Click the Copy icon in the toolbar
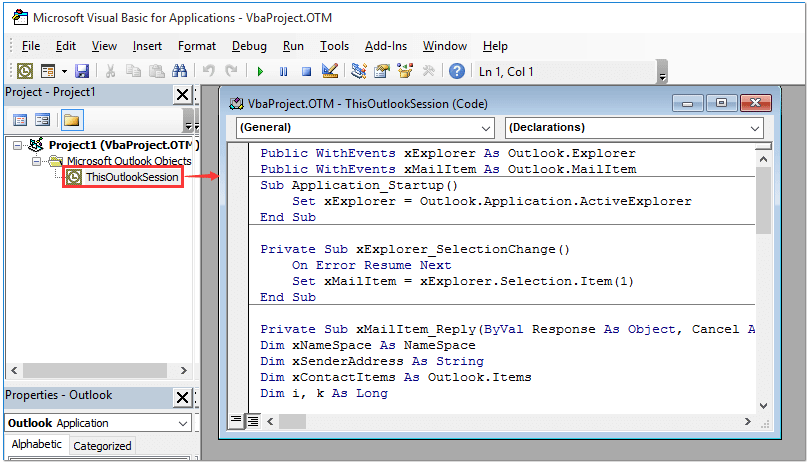809x466 pixels. [x=134, y=71]
